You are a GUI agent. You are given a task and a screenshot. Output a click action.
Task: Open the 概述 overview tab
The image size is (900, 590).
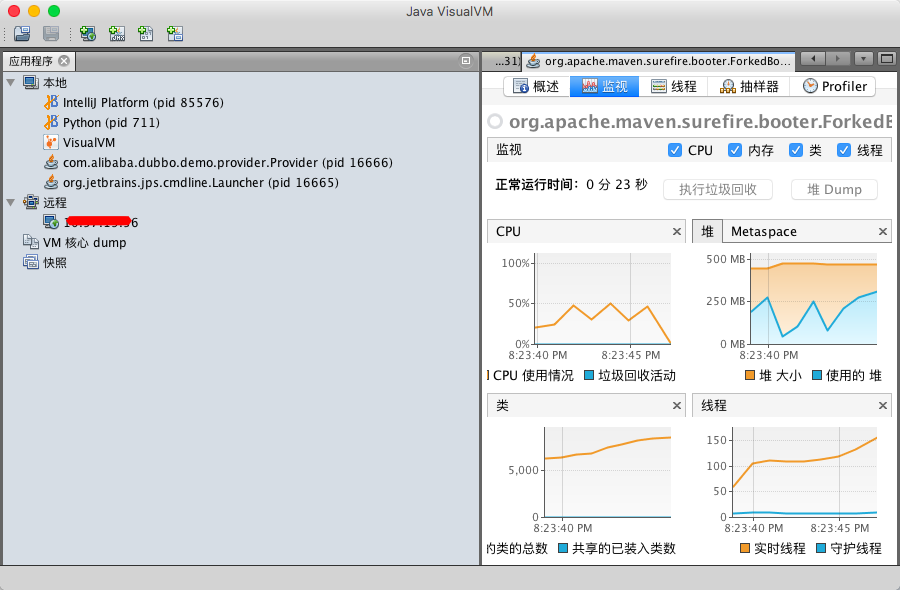537,87
